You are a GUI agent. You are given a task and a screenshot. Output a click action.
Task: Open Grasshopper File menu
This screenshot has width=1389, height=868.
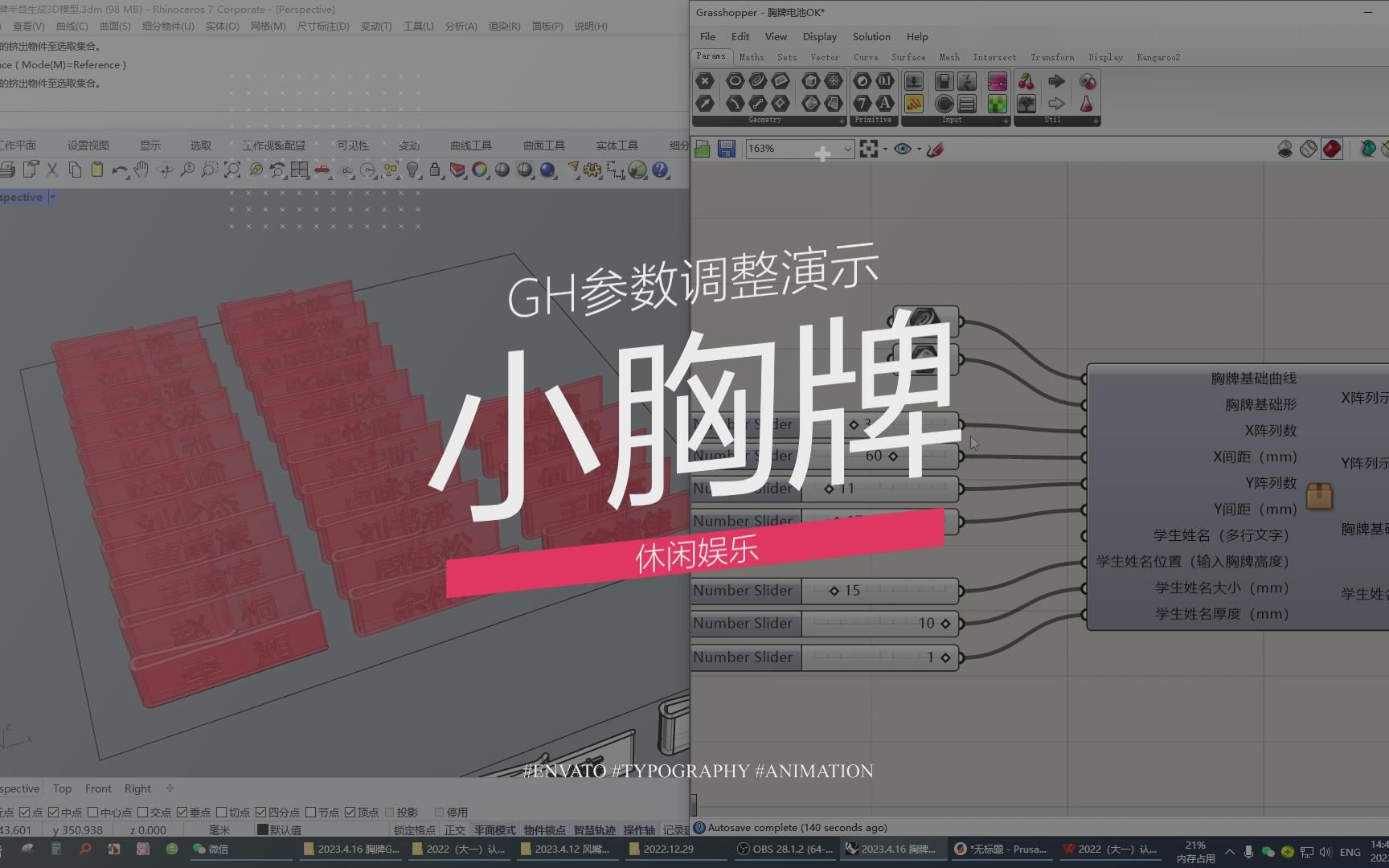click(x=707, y=37)
